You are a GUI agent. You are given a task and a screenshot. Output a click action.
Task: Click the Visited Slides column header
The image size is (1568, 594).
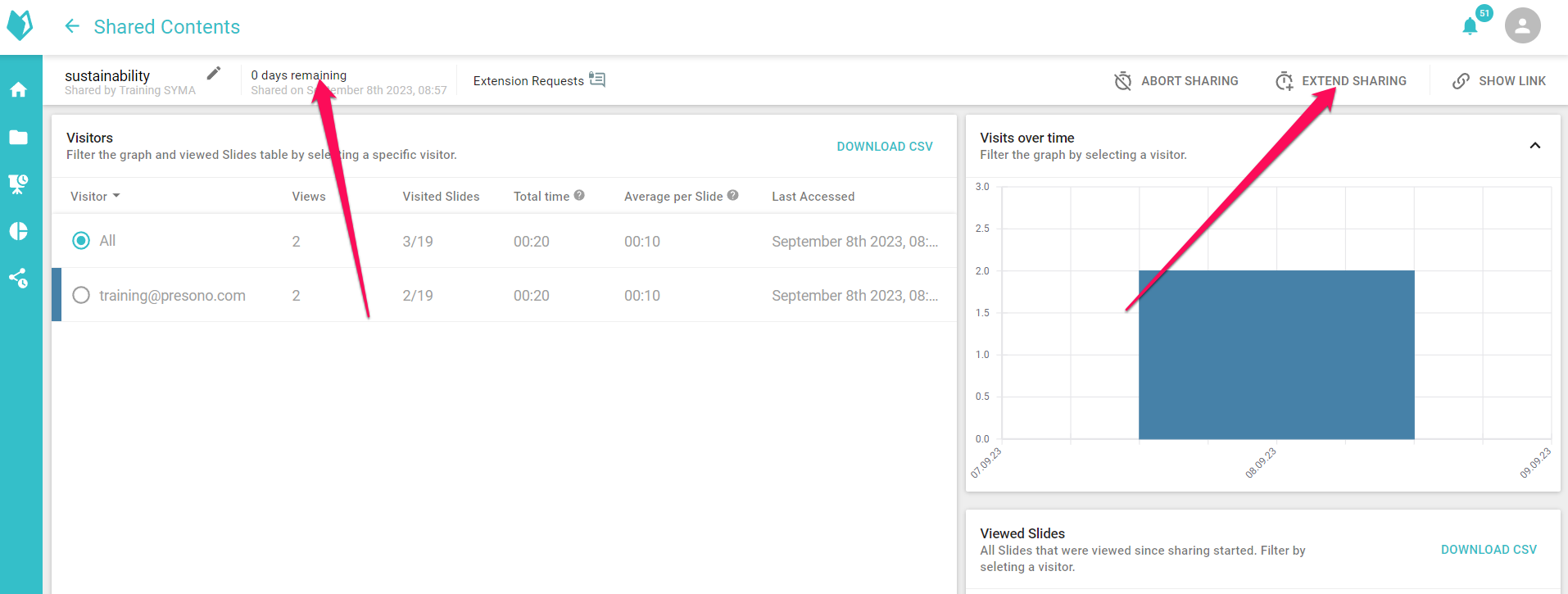point(441,197)
